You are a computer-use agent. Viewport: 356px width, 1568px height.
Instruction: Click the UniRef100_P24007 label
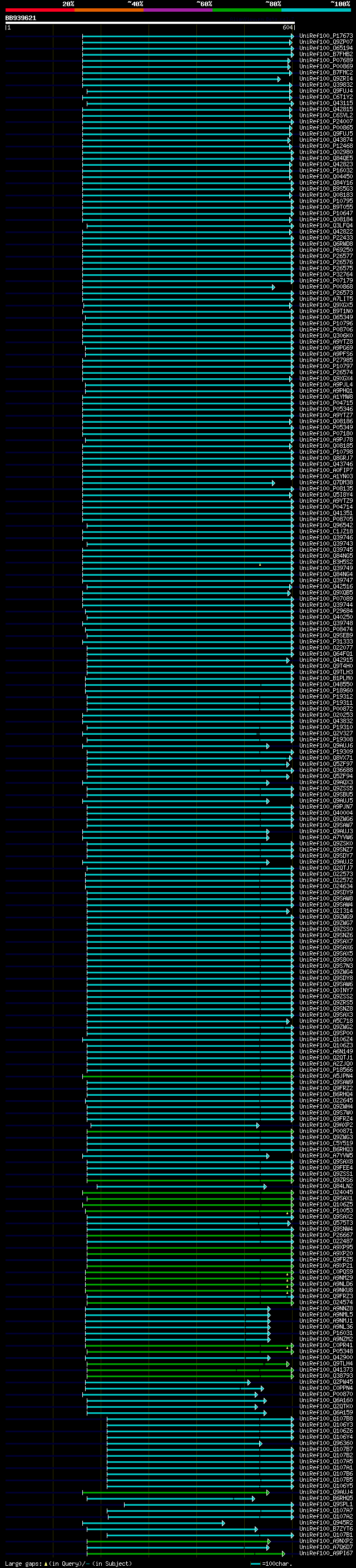tap(326, 121)
